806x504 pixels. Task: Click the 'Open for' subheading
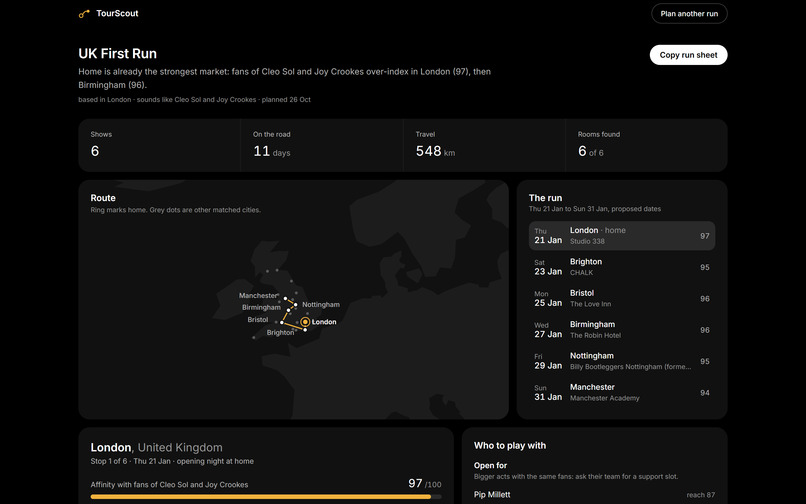[490, 465]
